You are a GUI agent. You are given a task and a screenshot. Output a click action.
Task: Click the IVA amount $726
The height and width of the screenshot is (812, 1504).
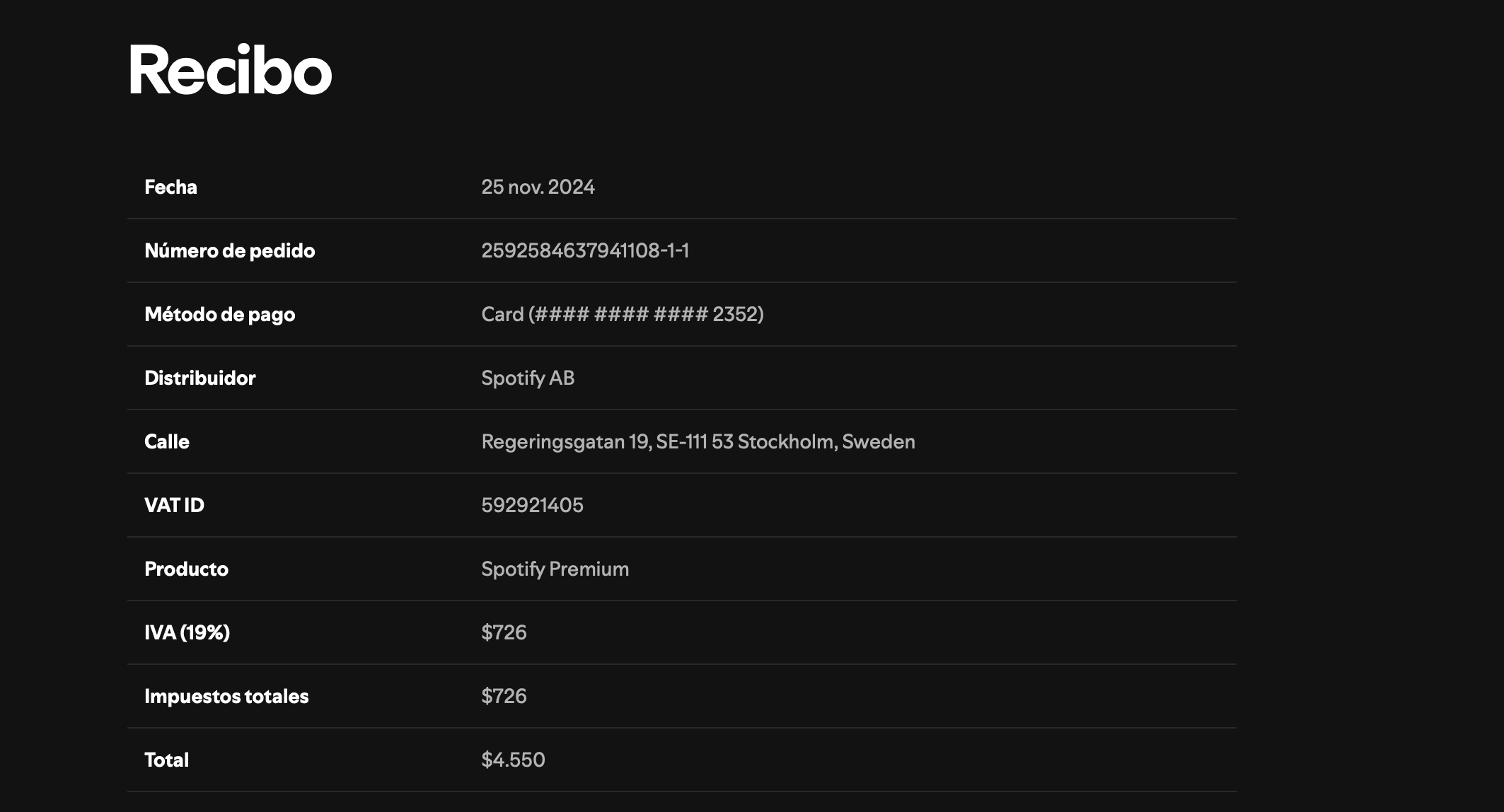pos(504,632)
